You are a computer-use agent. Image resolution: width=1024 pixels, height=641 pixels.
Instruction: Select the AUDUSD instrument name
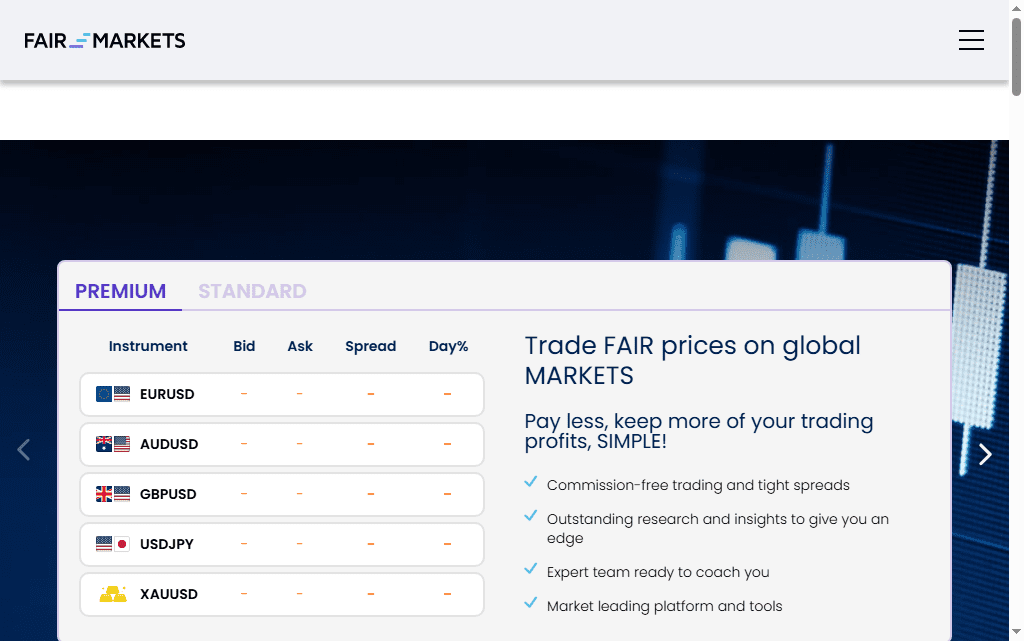point(169,444)
